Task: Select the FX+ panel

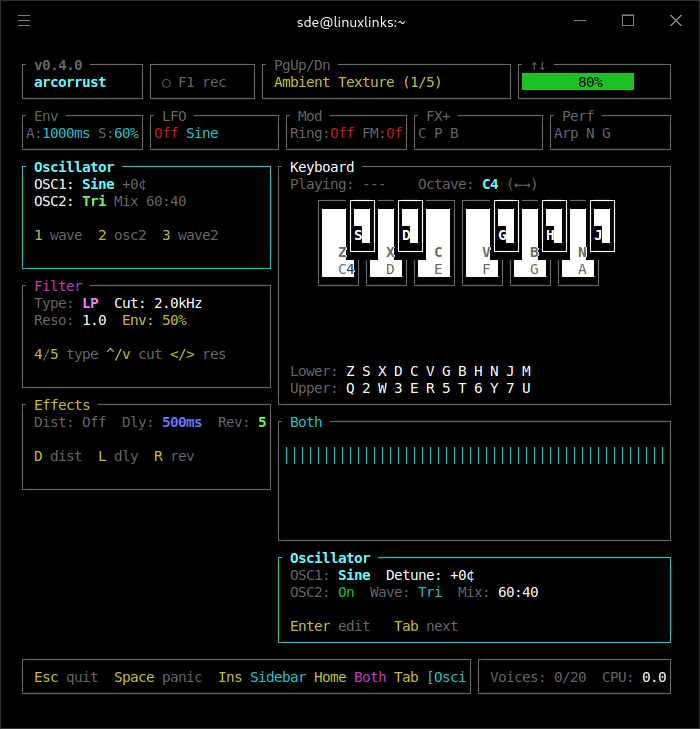Action: [x=478, y=132]
